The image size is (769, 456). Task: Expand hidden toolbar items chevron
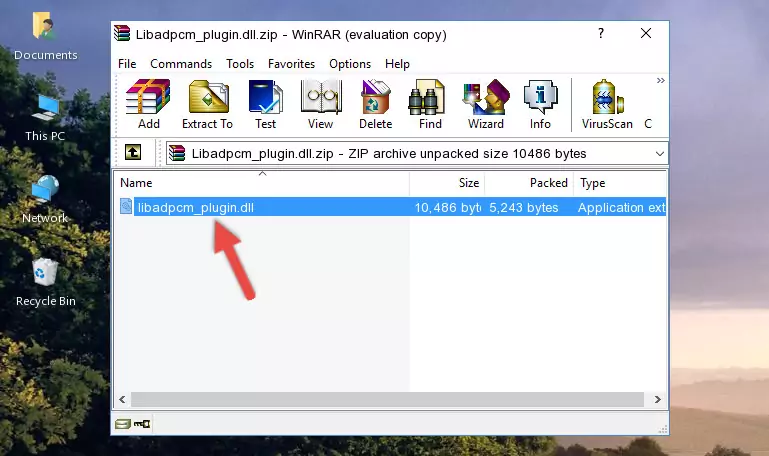661,80
